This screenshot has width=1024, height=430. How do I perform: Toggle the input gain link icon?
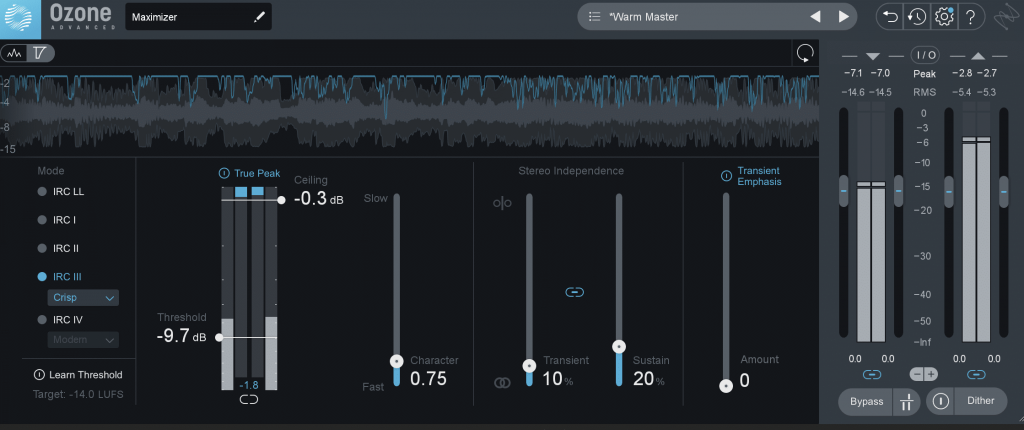[x=872, y=374]
